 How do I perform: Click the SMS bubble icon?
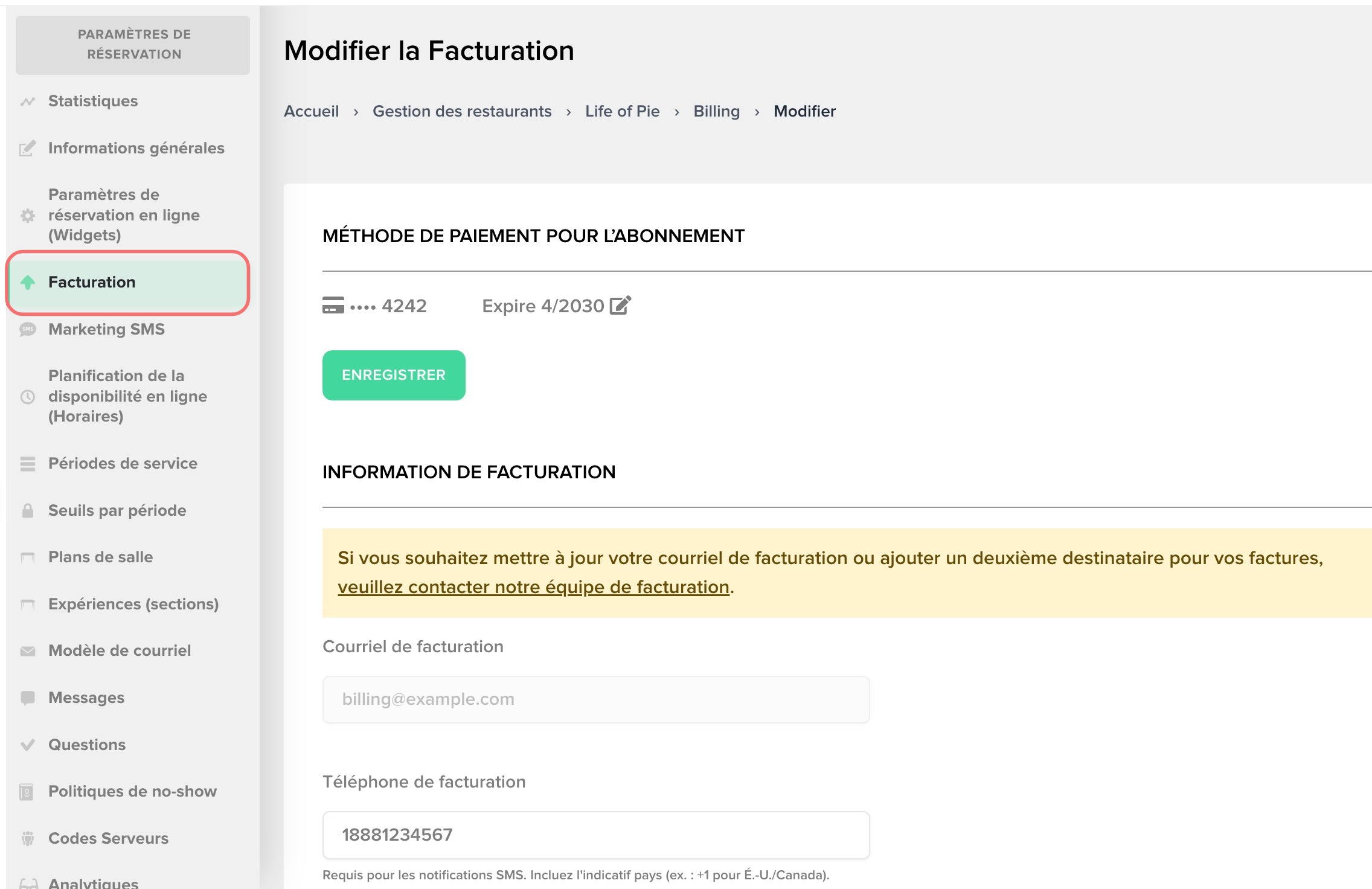28,329
